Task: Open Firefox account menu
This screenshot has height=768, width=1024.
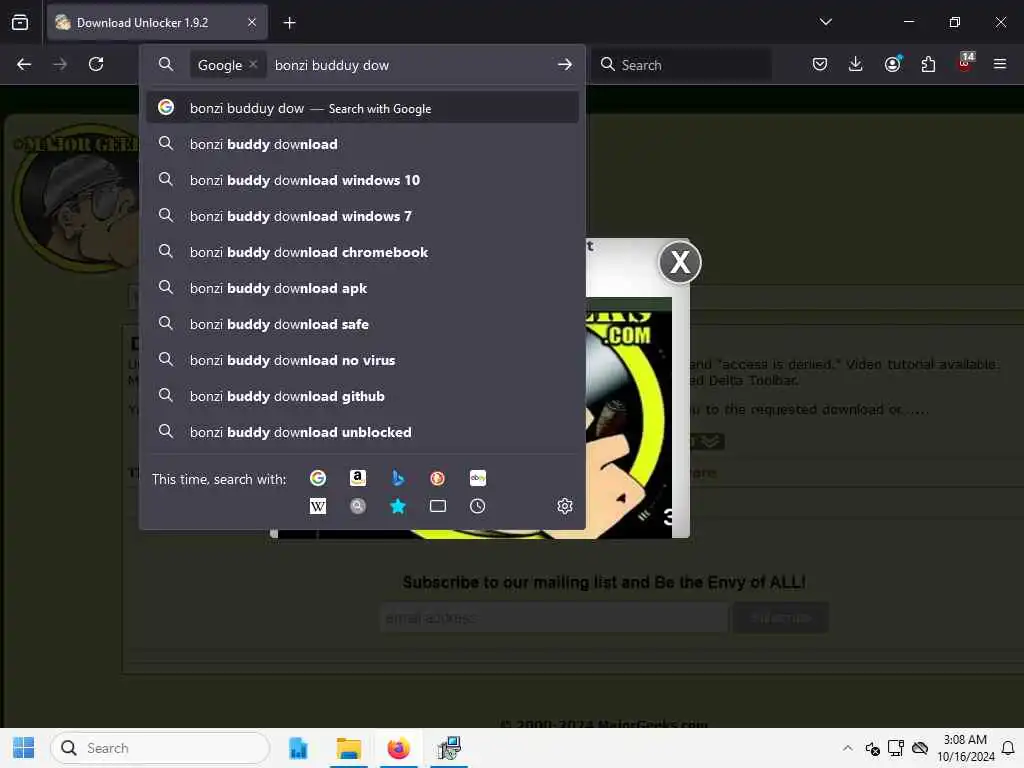Action: 892,64
